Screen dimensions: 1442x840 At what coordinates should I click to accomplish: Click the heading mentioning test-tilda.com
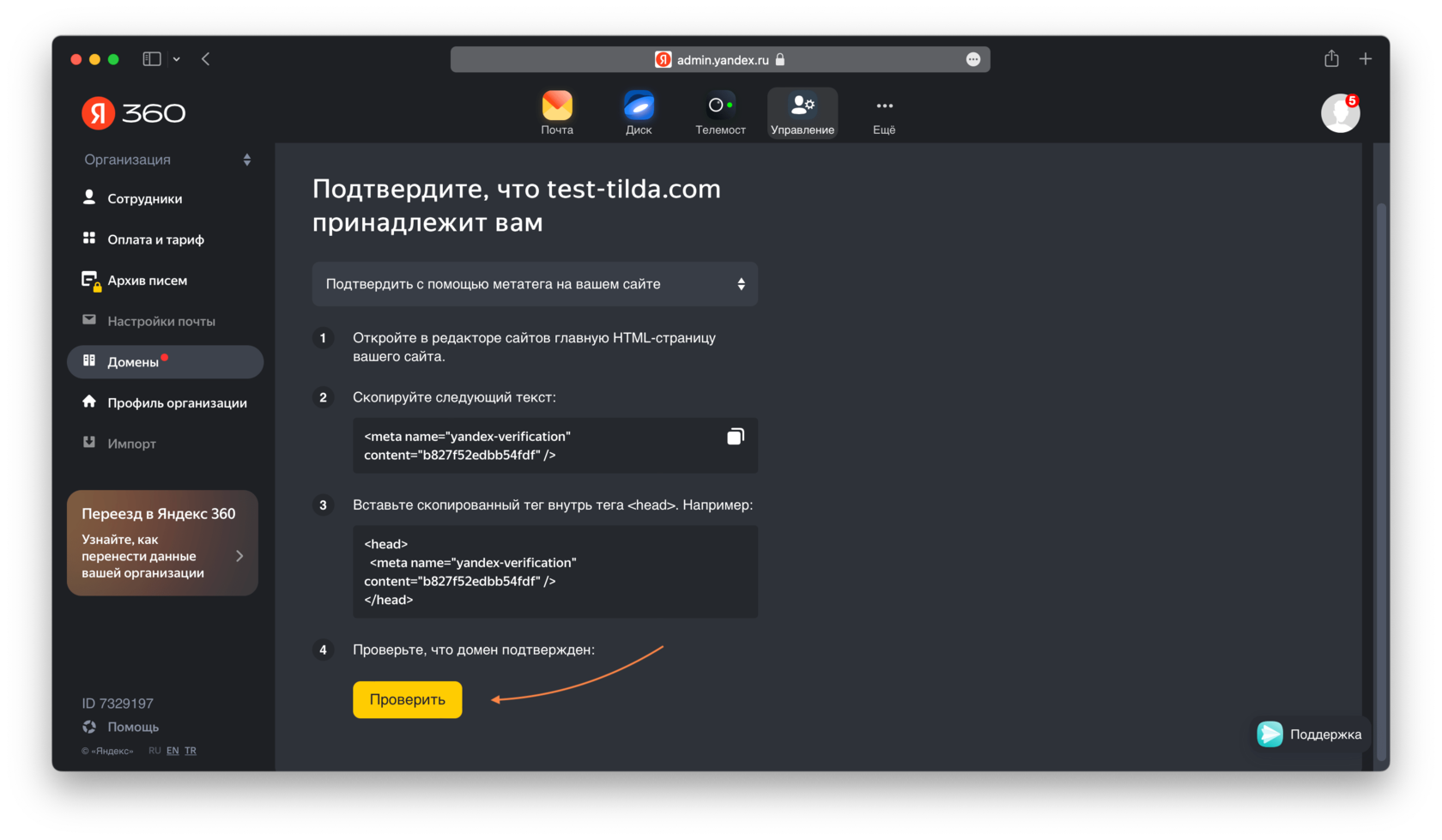(517, 205)
